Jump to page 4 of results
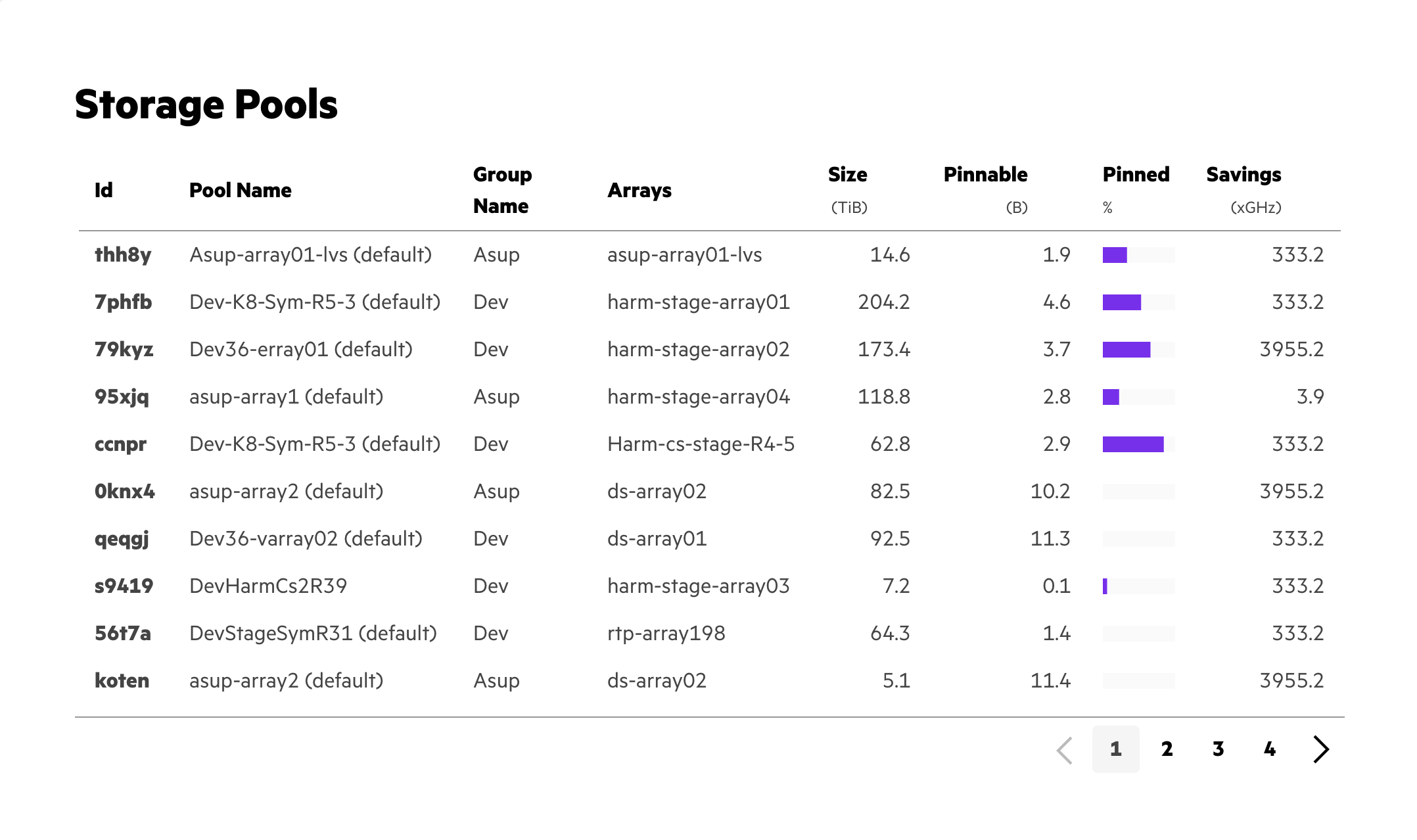 (1269, 749)
